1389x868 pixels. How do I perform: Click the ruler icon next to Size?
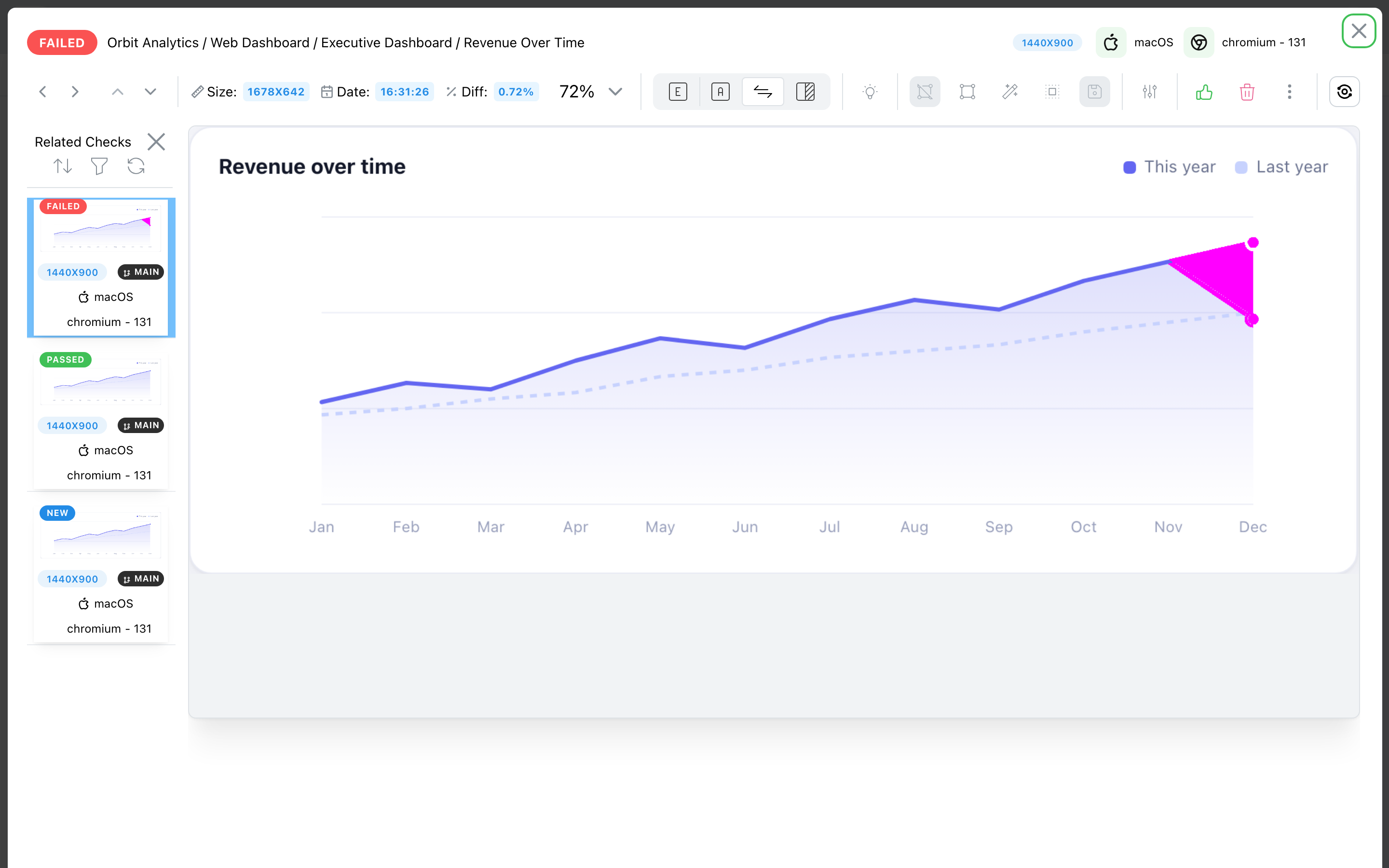click(x=197, y=92)
